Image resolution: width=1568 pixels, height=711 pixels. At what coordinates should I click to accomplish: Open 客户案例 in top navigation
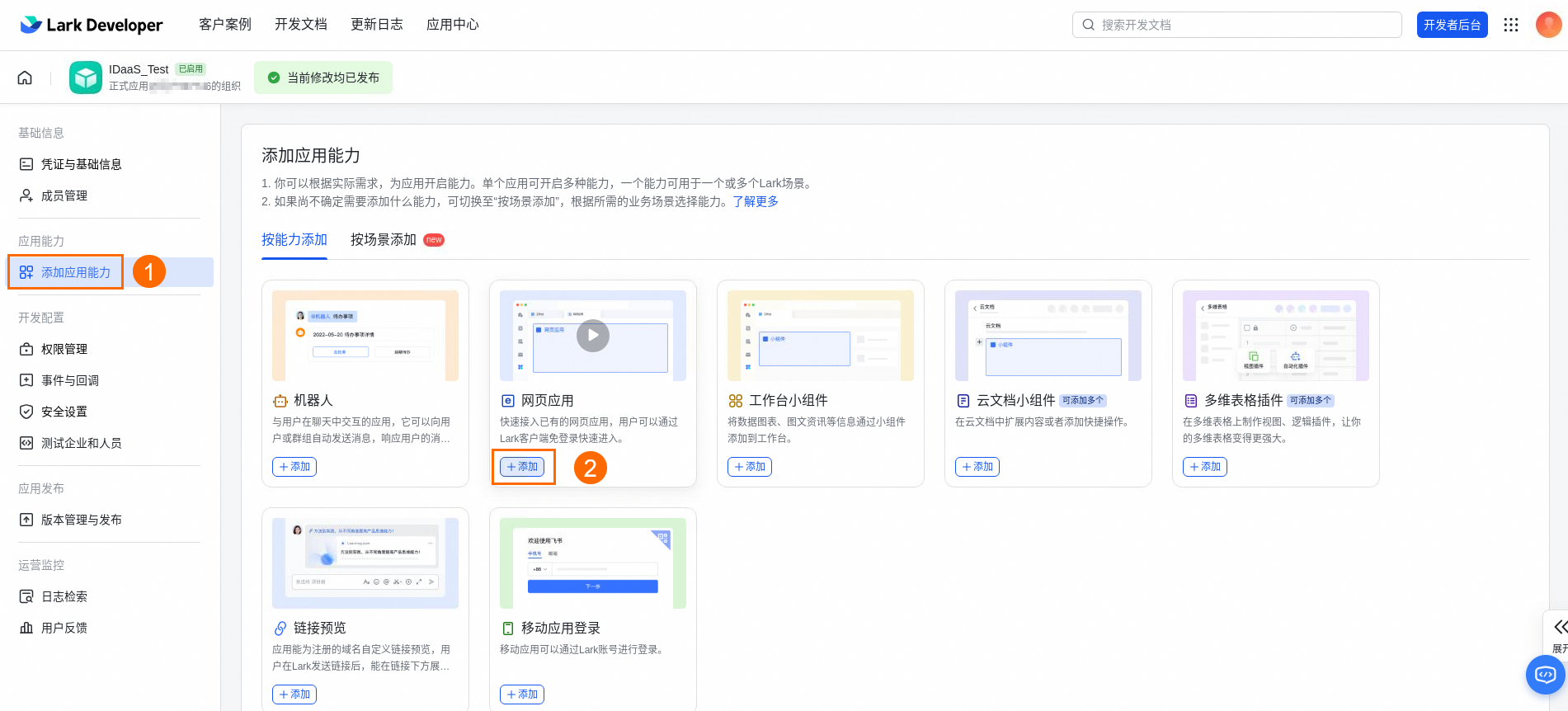(225, 25)
